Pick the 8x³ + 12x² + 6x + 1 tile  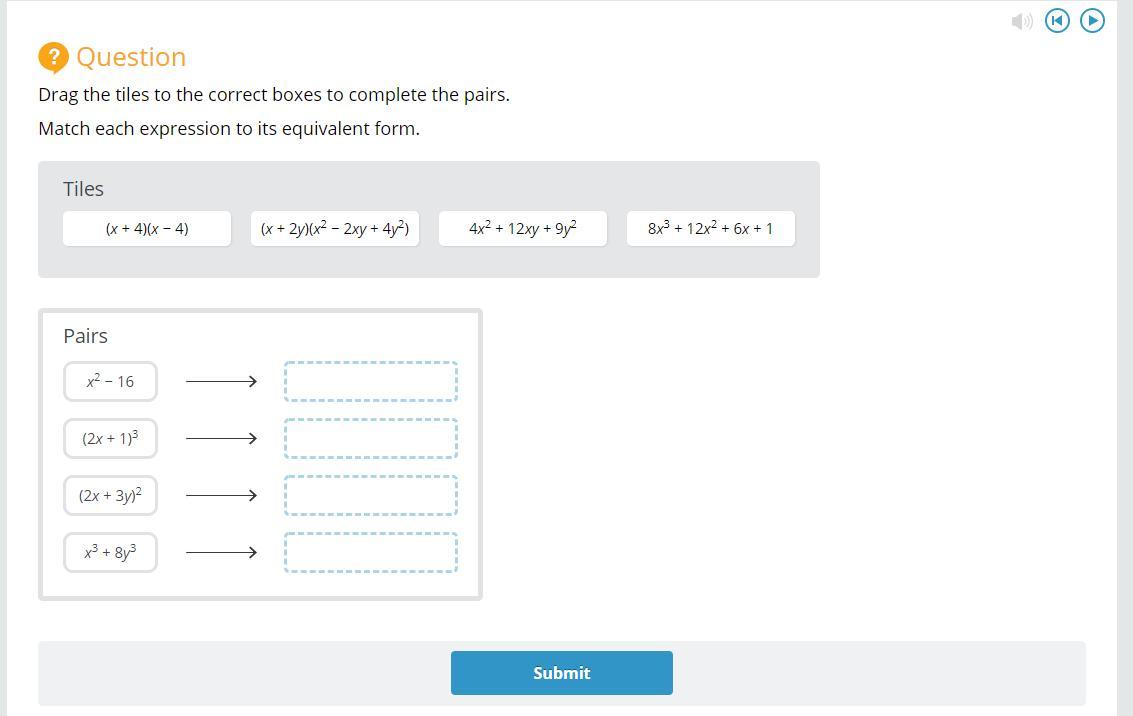tap(711, 229)
